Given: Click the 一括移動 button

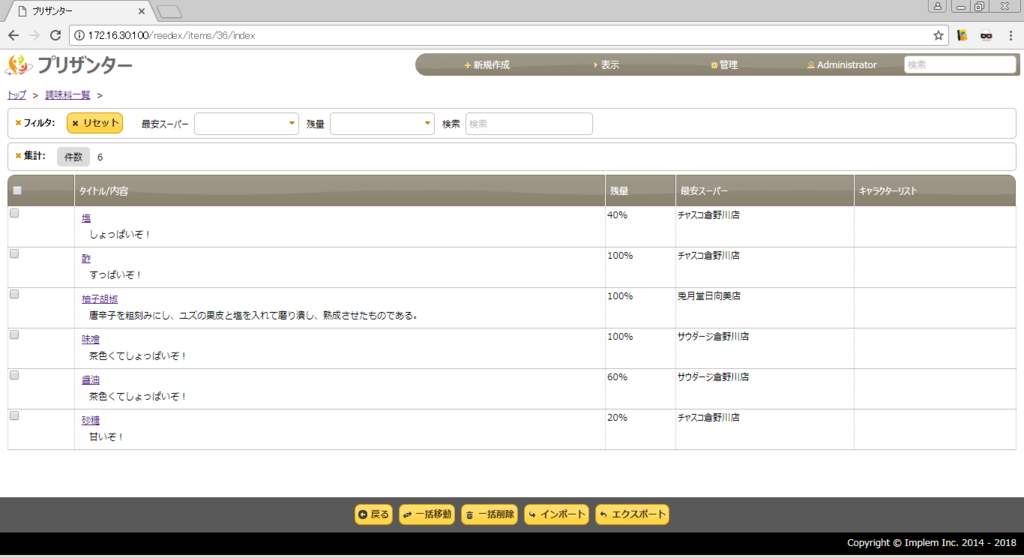Looking at the screenshot, I should pos(427,514).
